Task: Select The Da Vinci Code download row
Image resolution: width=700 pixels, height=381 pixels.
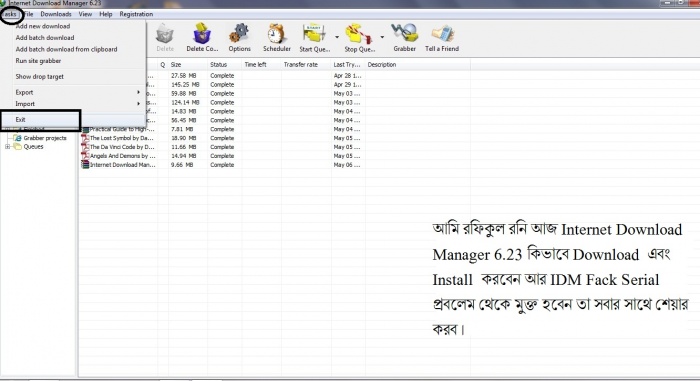Action: 275,147
